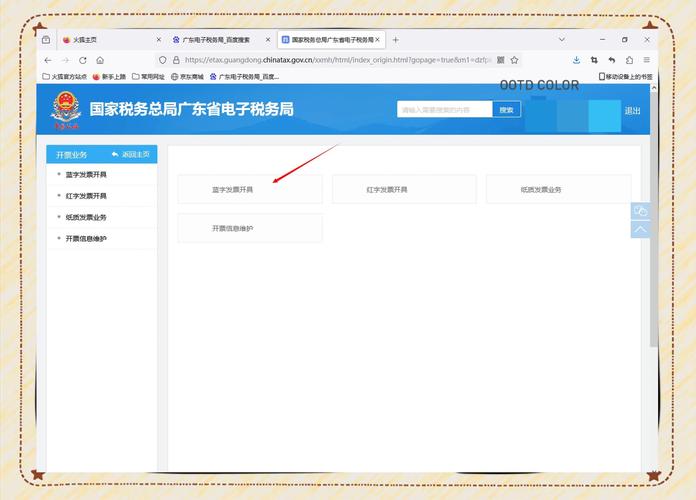Click the site search input box
696x500 pixels.
click(445, 110)
